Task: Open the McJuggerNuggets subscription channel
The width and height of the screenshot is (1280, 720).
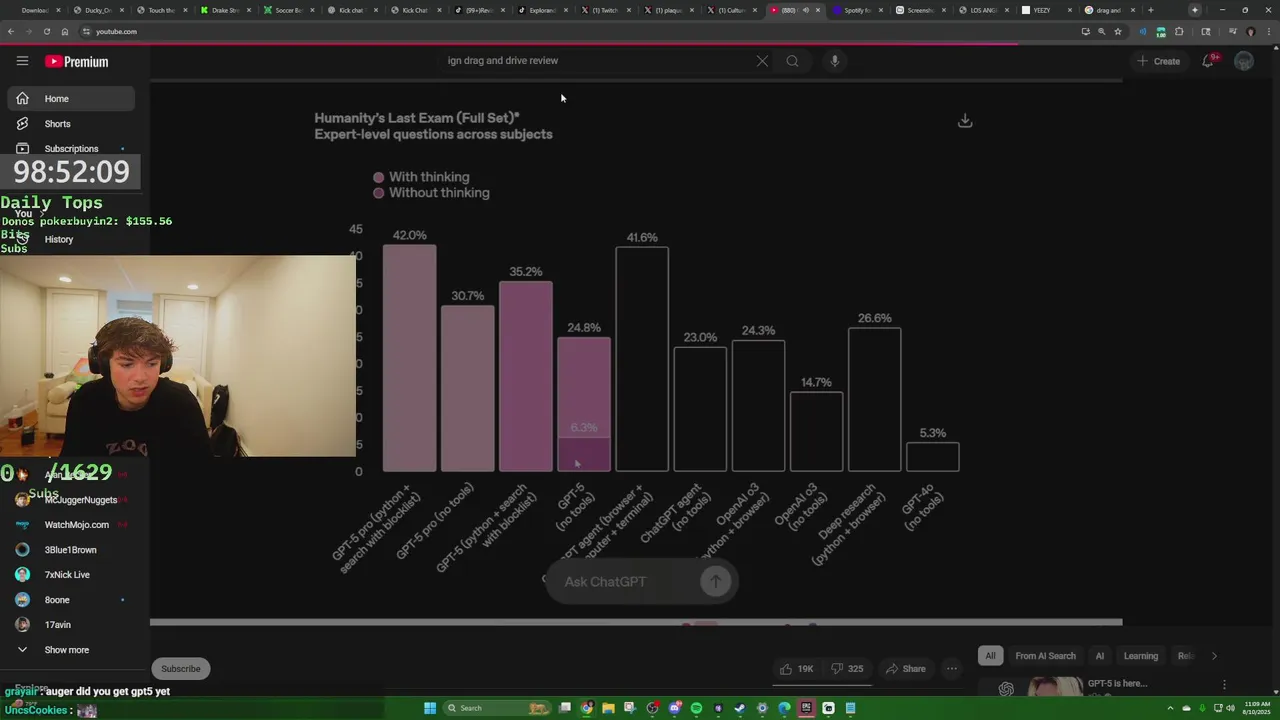Action: [71, 500]
